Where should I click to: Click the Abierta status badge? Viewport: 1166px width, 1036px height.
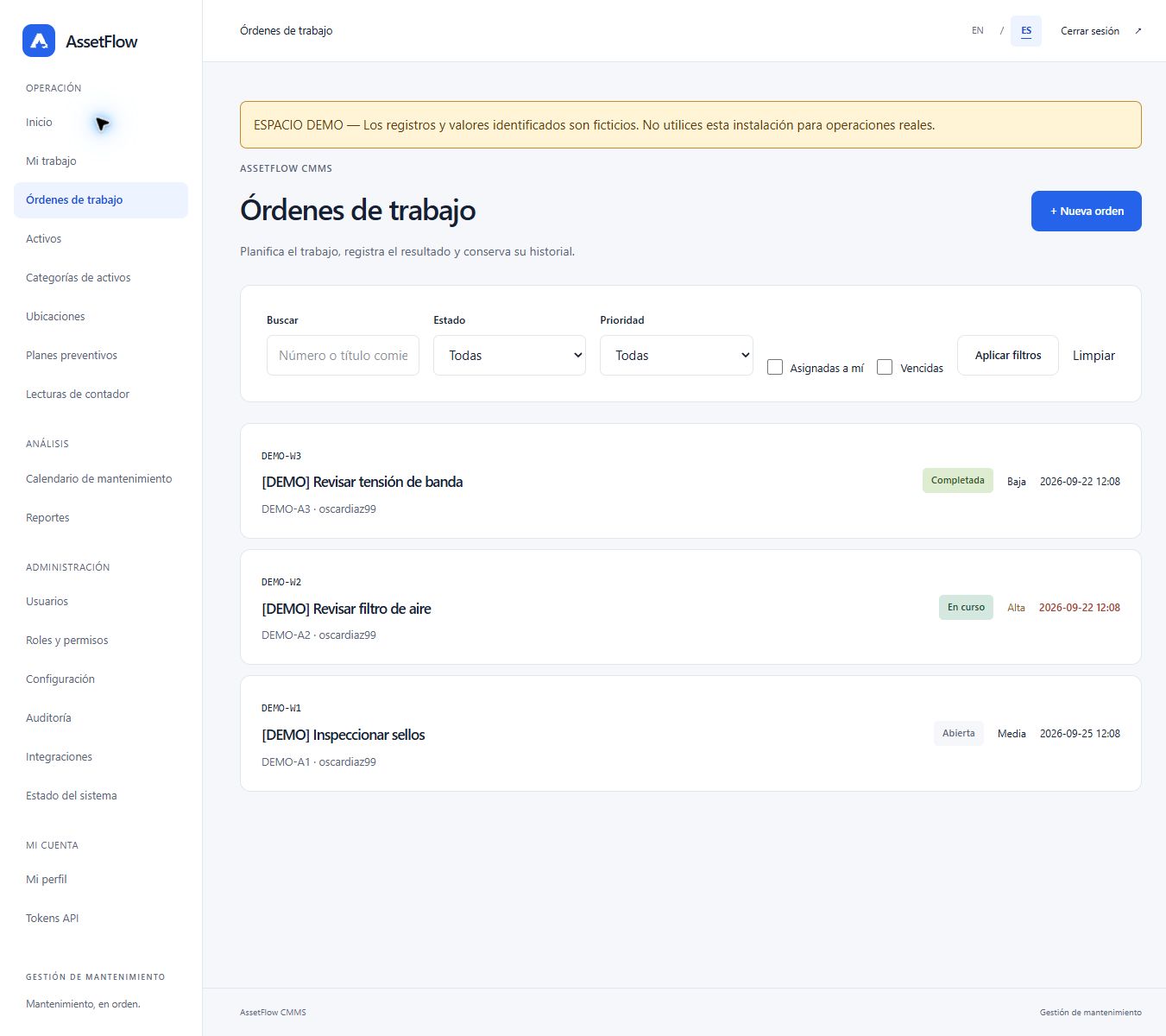click(x=959, y=733)
